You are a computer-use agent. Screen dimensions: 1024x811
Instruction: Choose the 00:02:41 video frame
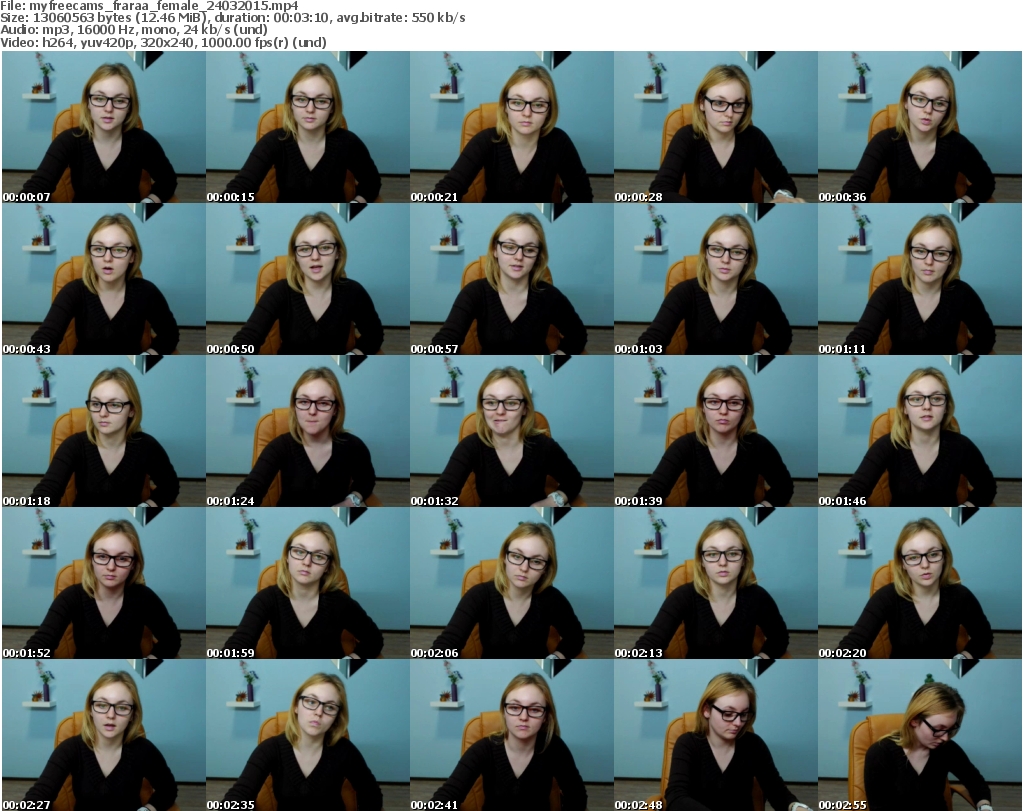tap(511, 735)
